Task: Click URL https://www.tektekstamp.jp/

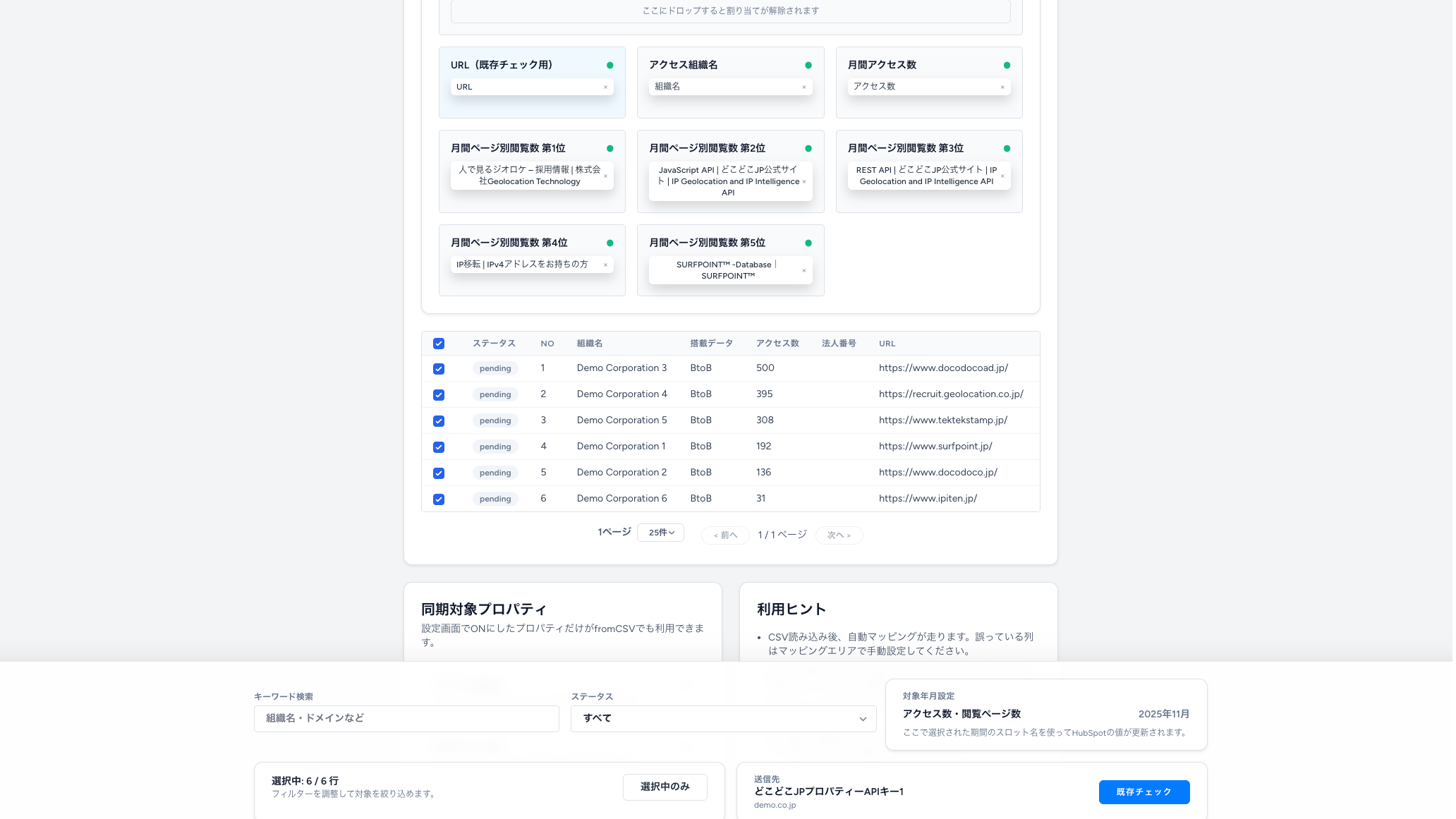Action: pos(943,420)
